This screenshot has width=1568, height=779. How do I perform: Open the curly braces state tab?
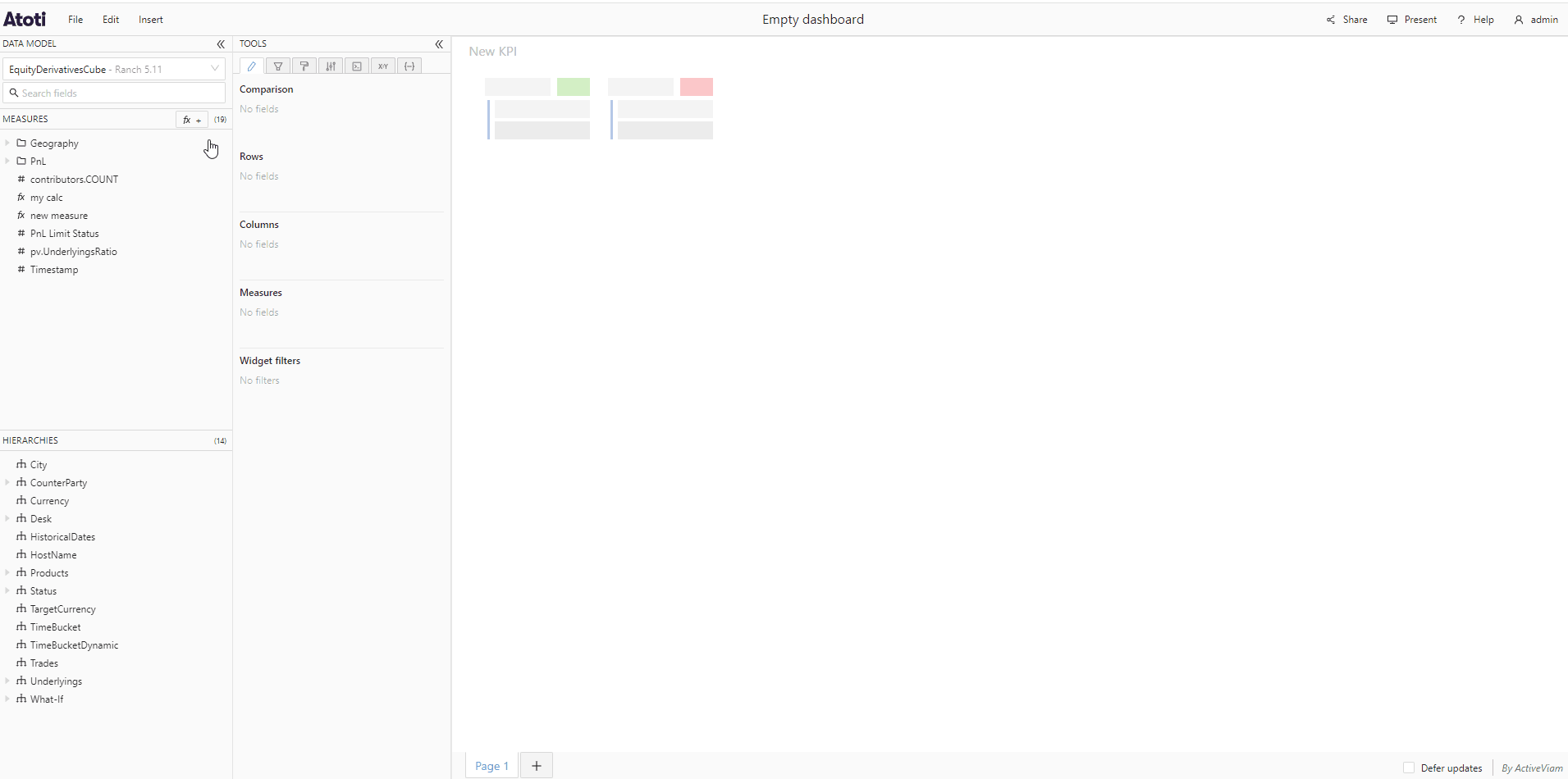(x=409, y=66)
